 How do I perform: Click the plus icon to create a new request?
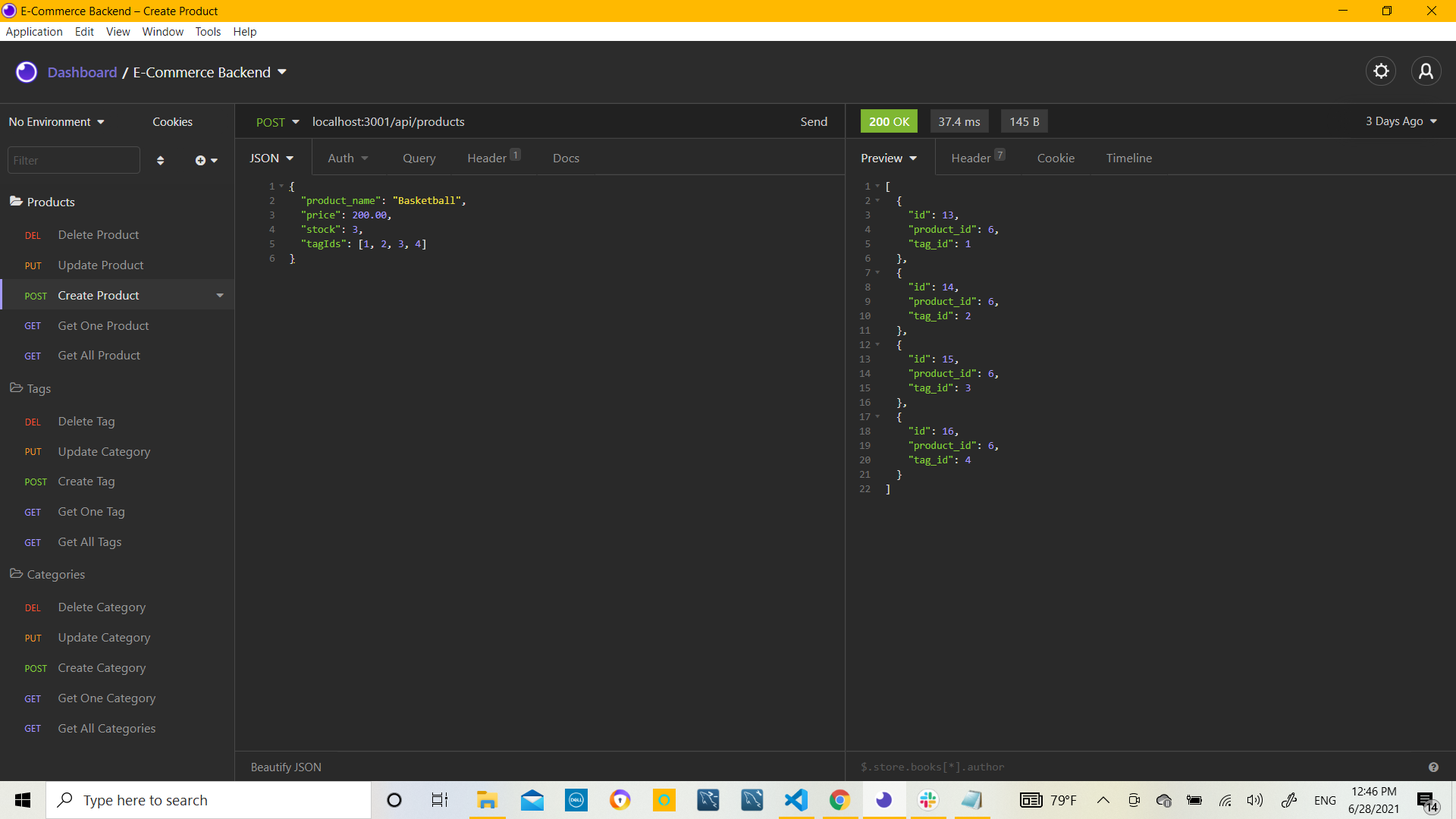click(x=200, y=160)
